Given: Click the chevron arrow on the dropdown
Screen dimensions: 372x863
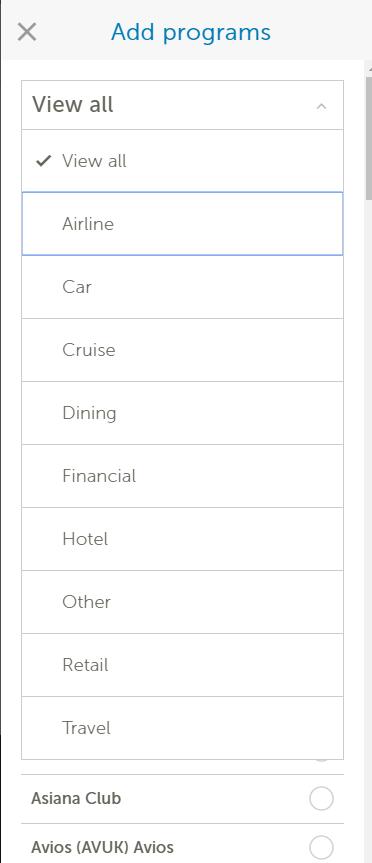Looking at the screenshot, I should point(321,106).
